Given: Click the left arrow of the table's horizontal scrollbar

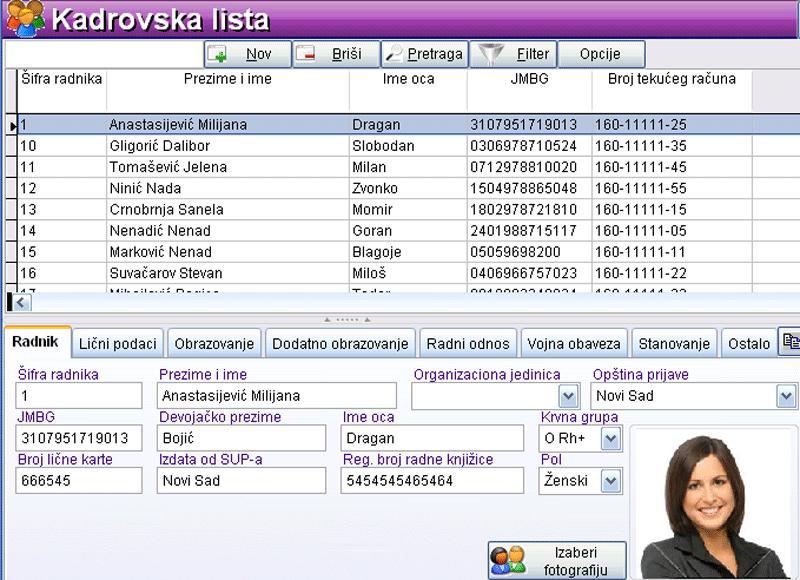Looking at the screenshot, I should [20, 302].
